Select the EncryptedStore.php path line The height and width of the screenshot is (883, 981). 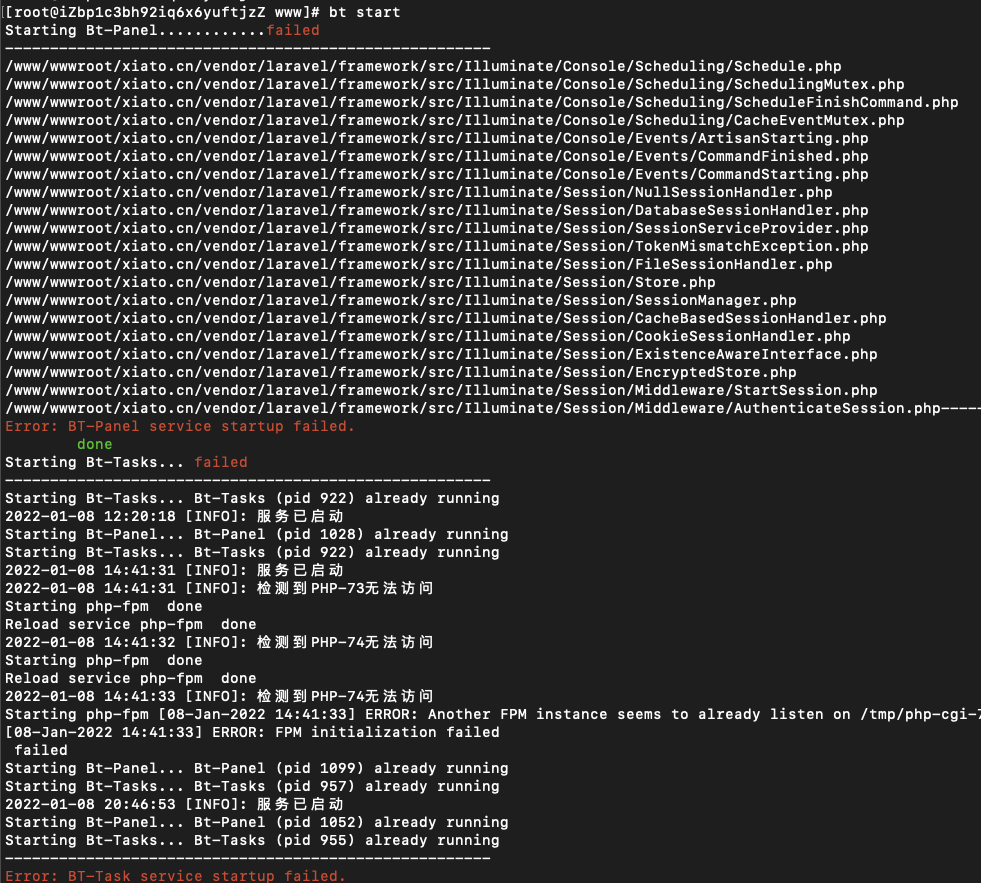click(x=400, y=373)
